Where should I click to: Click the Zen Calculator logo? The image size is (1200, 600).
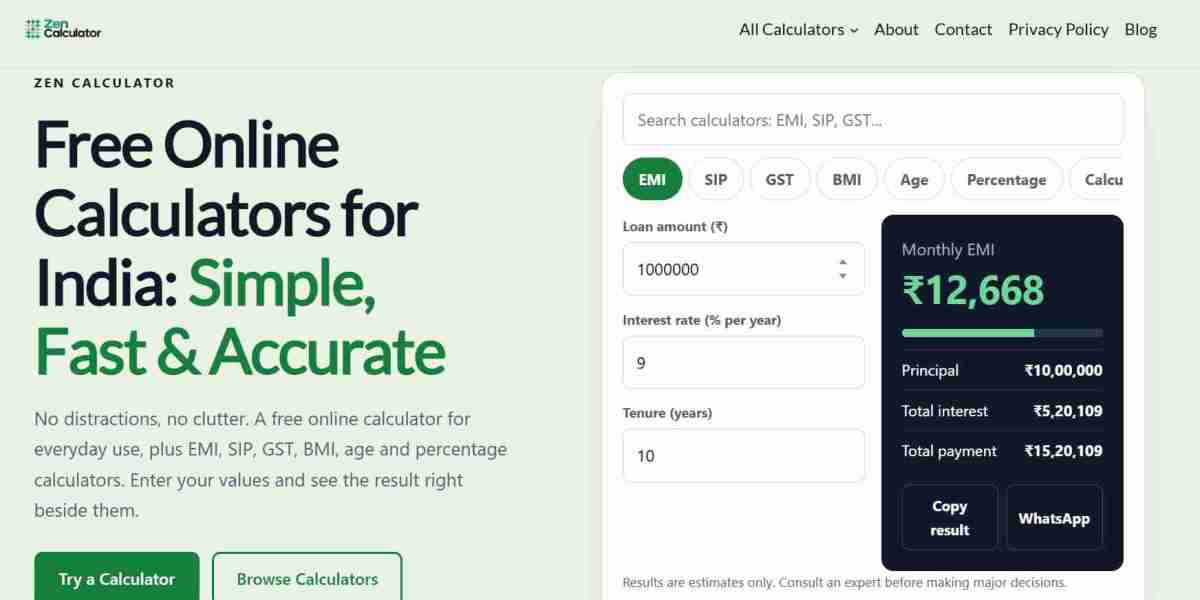coord(63,29)
